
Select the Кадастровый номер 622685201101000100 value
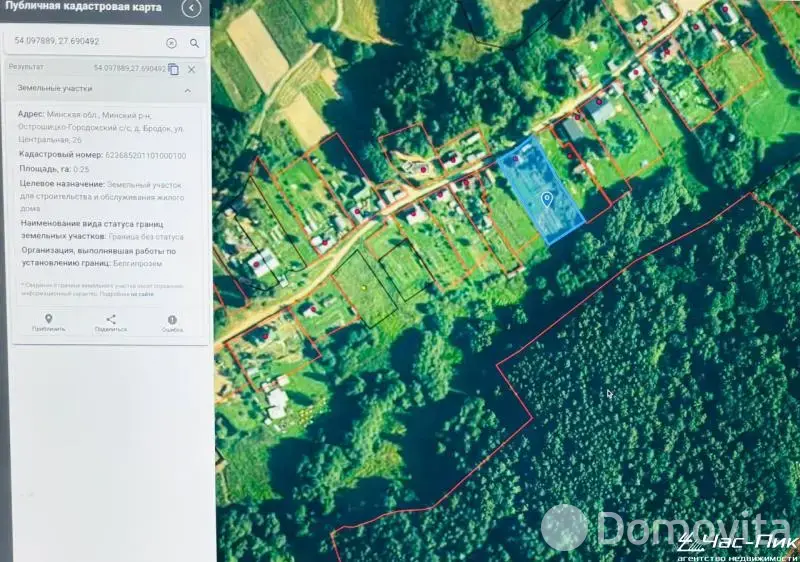coord(146,156)
